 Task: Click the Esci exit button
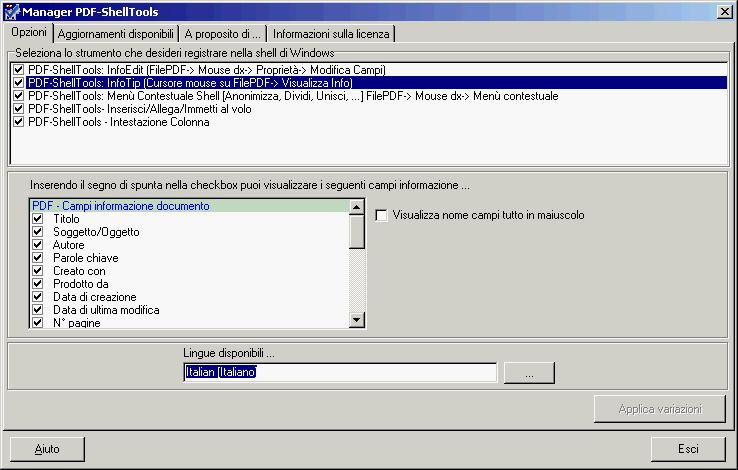coord(688,449)
